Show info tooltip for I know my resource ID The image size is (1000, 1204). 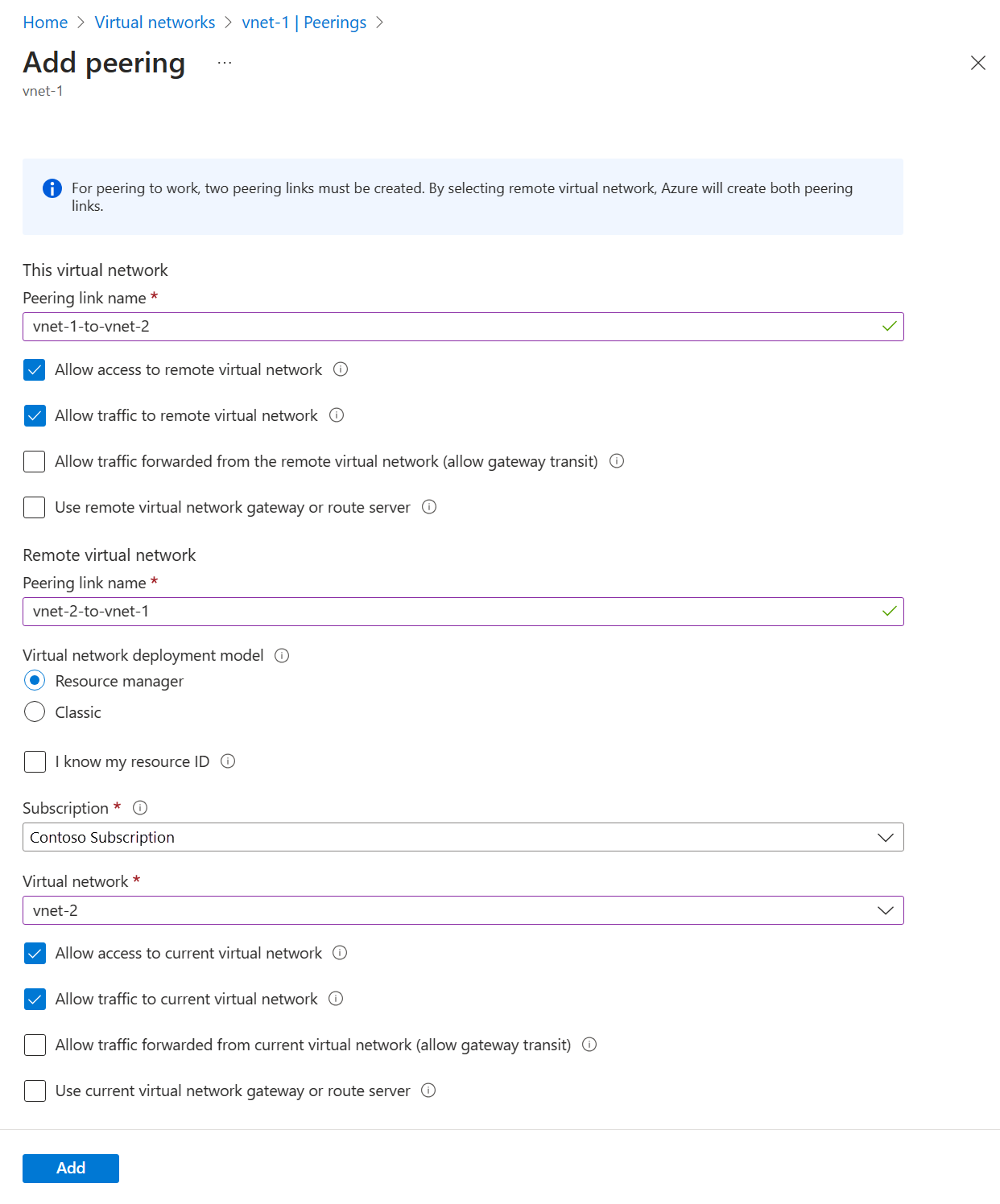tap(229, 761)
